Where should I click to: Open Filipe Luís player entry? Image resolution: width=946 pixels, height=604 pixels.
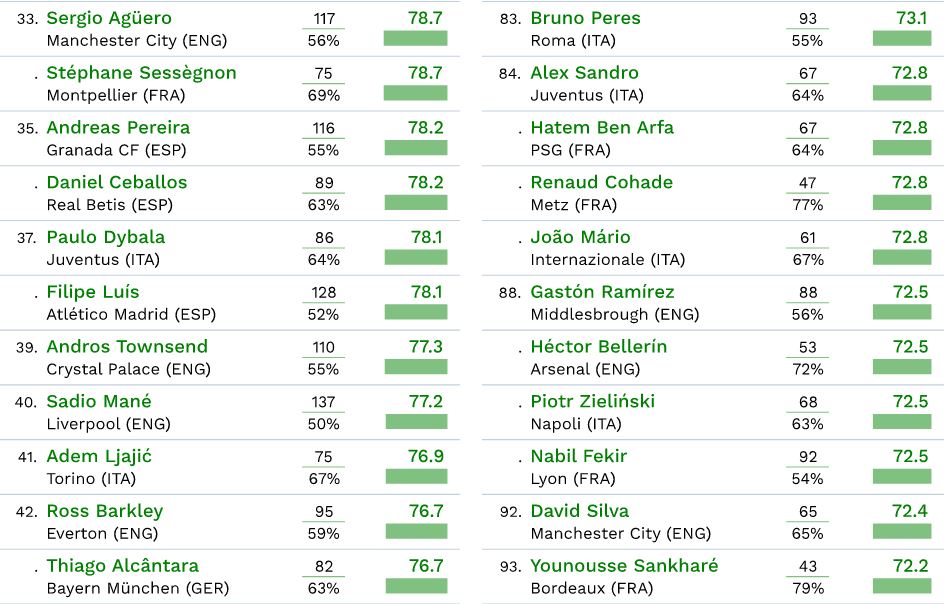coord(93,292)
